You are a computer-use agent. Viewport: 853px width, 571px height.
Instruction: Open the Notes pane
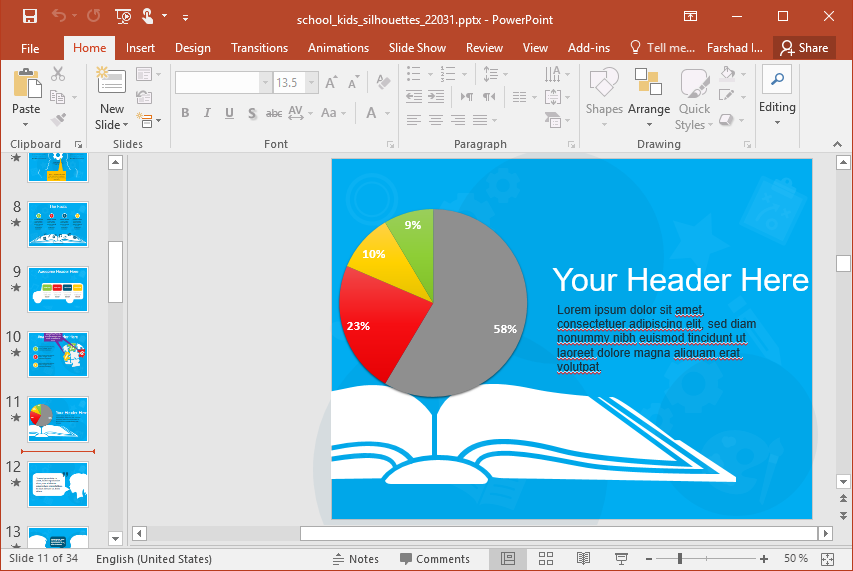click(356, 558)
